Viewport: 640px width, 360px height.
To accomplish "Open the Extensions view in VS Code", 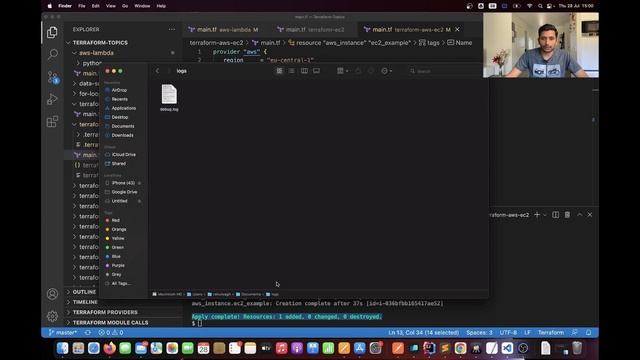I will tap(52, 121).
